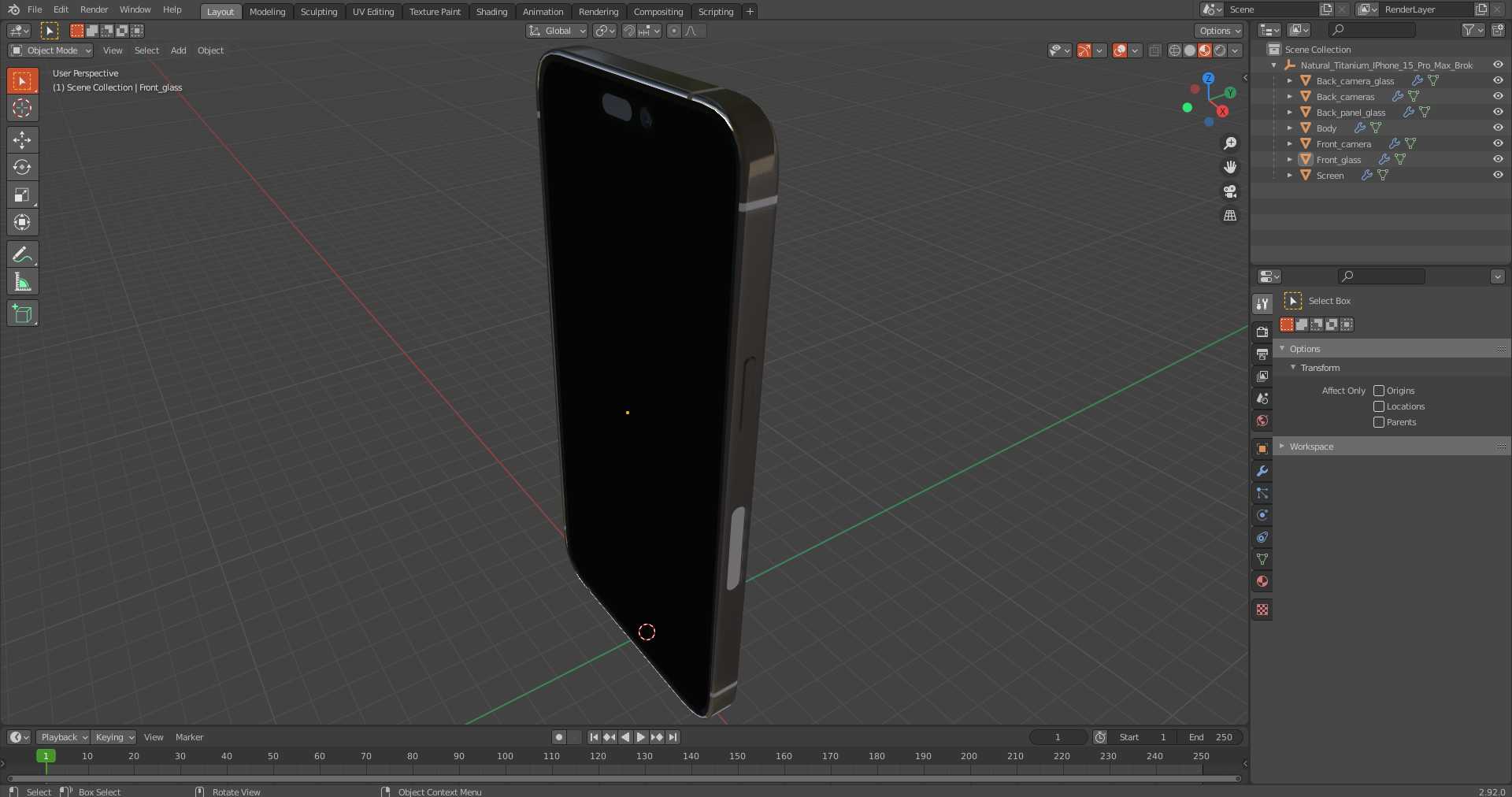The width and height of the screenshot is (1512, 797).
Task: Open the viewport Add menu
Action: pos(179,50)
